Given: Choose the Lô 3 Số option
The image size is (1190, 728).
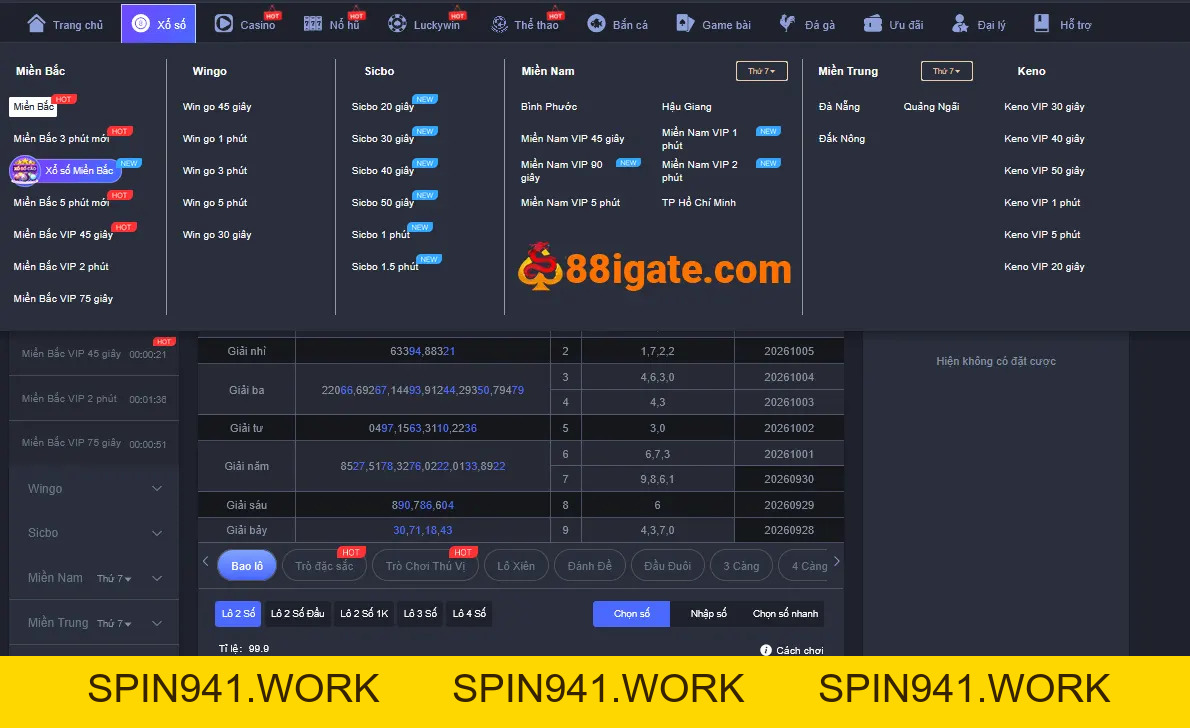Looking at the screenshot, I should point(420,613).
